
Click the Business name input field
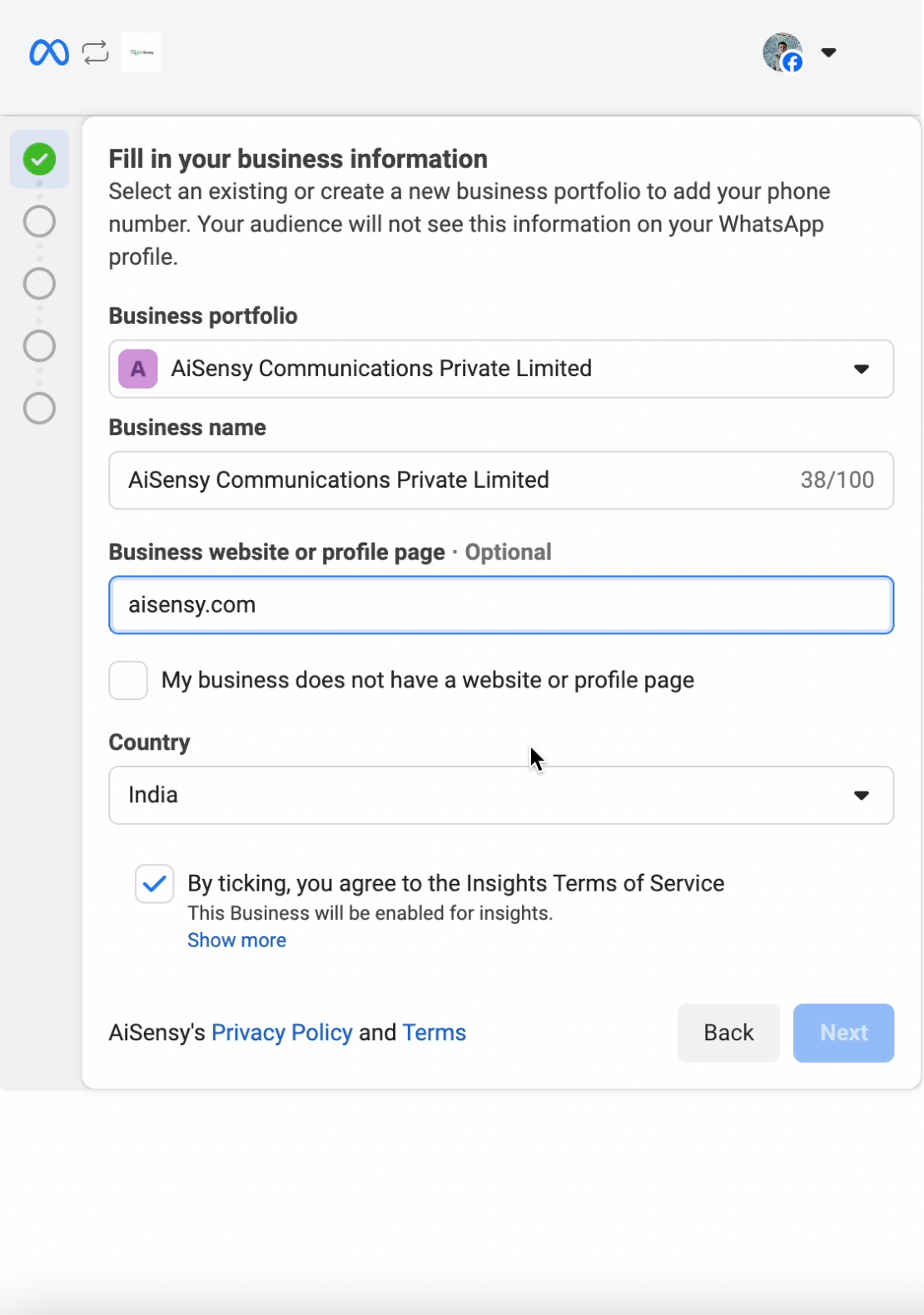[x=501, y=480]
